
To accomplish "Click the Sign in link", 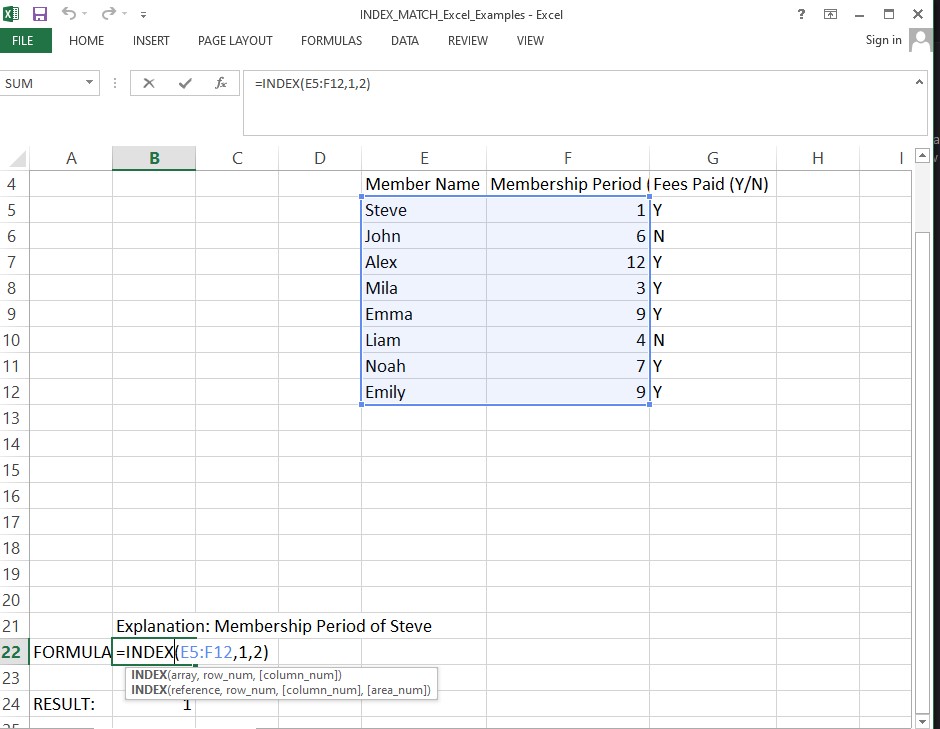I will [x=883, y=40].
